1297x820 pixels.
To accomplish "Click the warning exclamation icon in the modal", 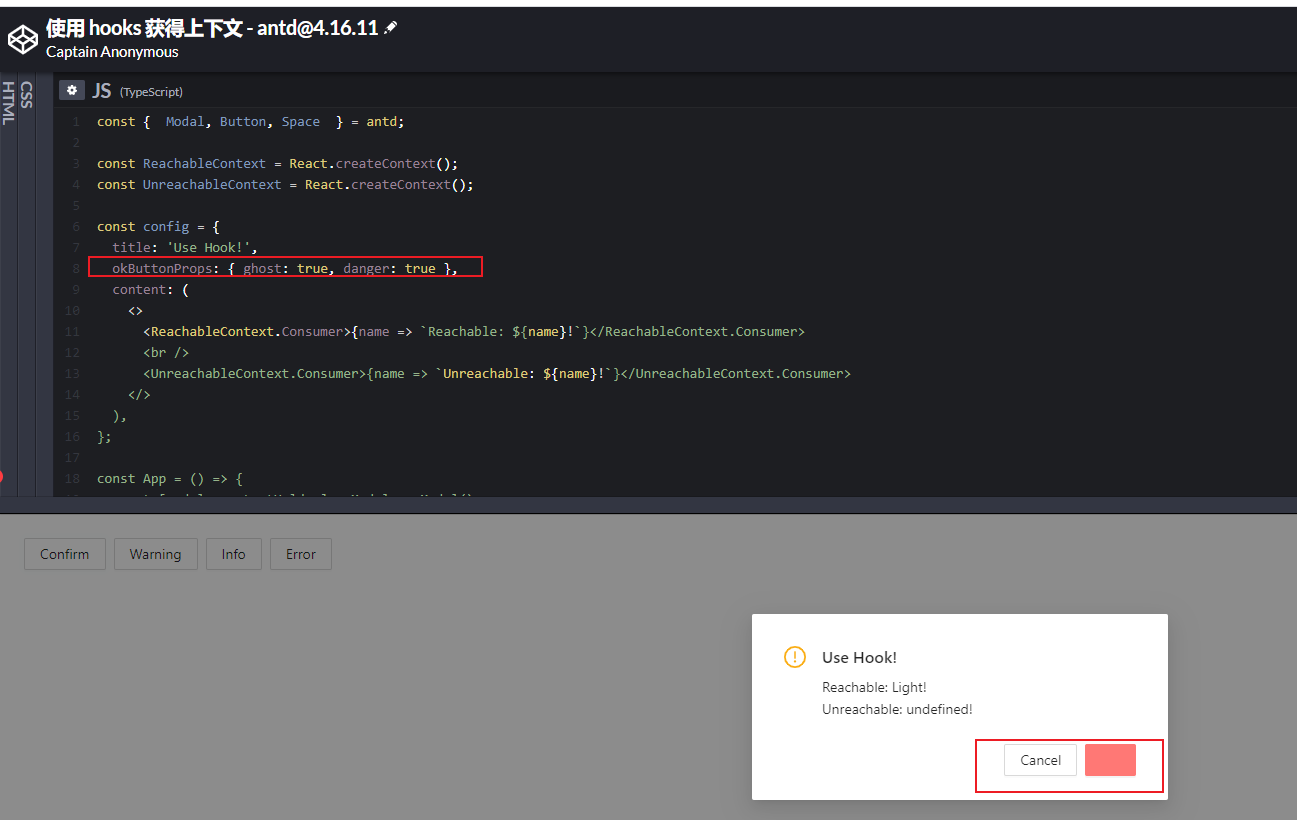I will click(794, 657).
